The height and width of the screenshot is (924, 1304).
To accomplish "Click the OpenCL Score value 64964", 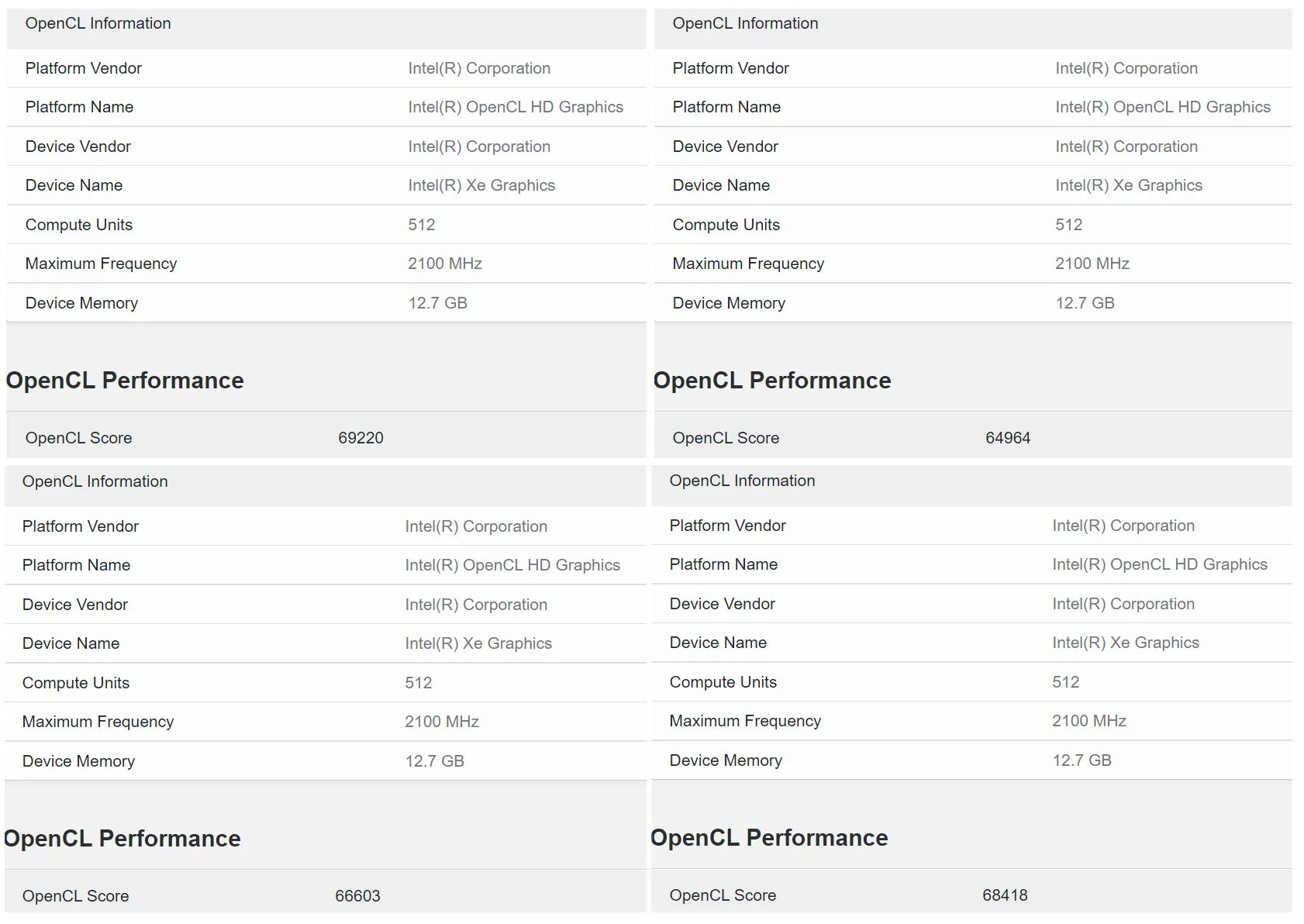I will 1008,438.
